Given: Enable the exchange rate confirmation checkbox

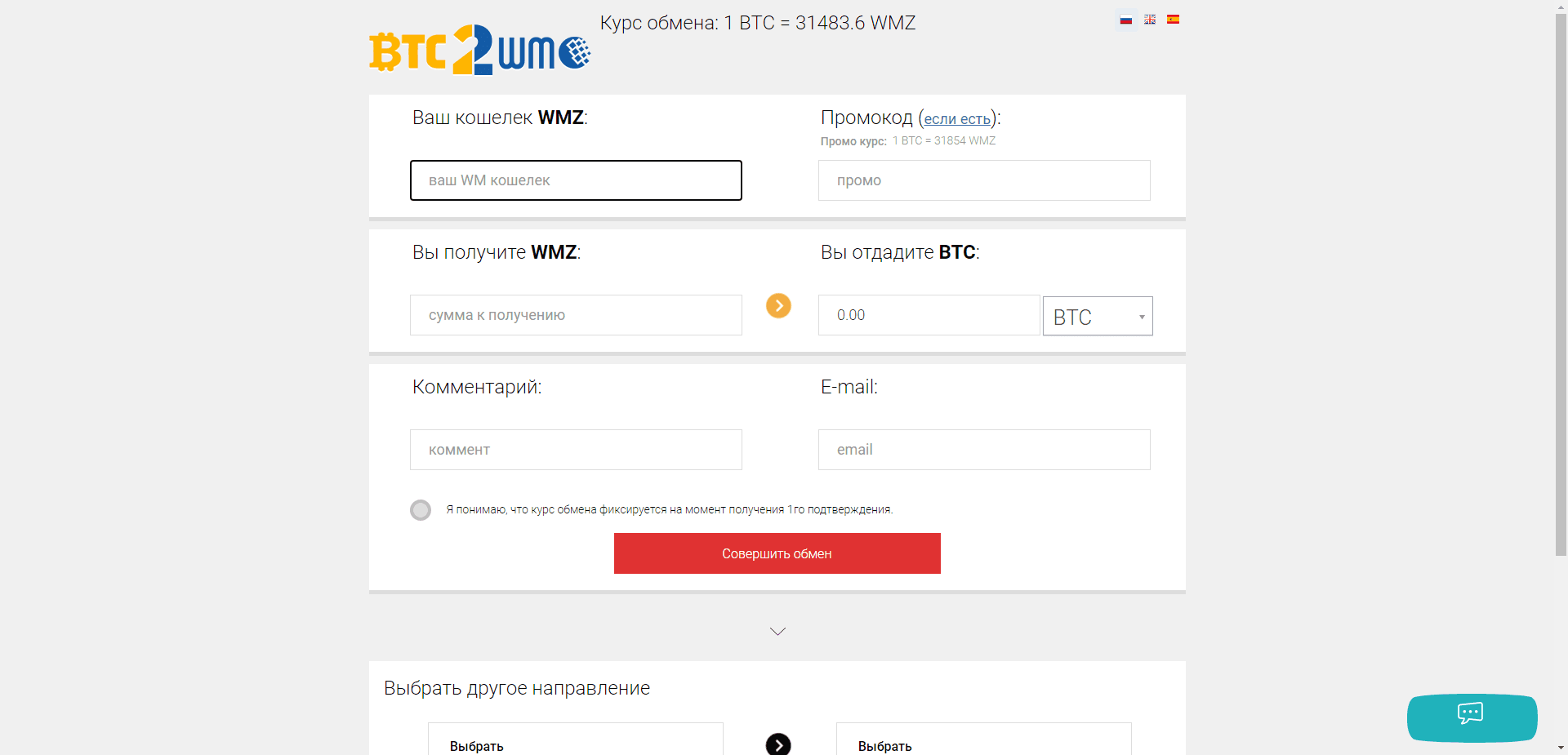Looking at the screenshot, I should pos(420,509).
